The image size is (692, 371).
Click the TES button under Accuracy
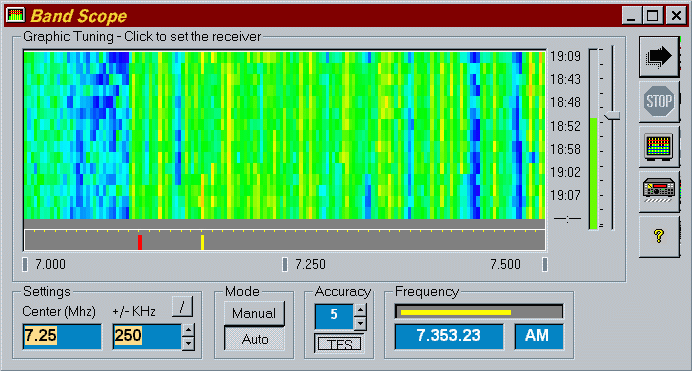339,344
